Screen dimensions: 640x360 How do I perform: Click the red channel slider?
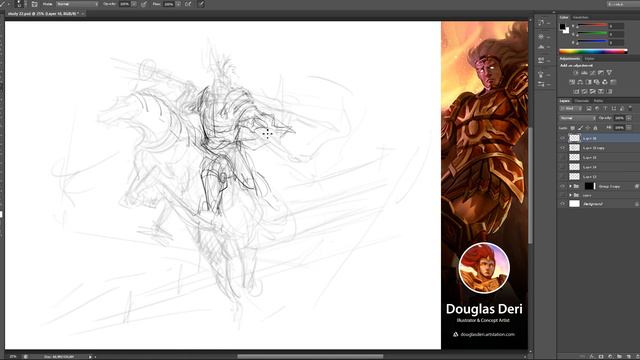point(592,26)
